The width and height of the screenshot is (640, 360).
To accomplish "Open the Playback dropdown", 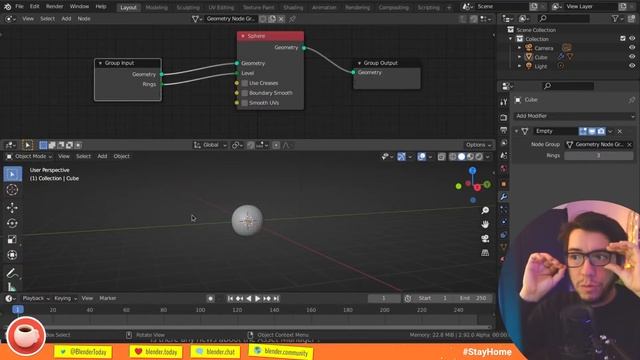I will 36,299.
